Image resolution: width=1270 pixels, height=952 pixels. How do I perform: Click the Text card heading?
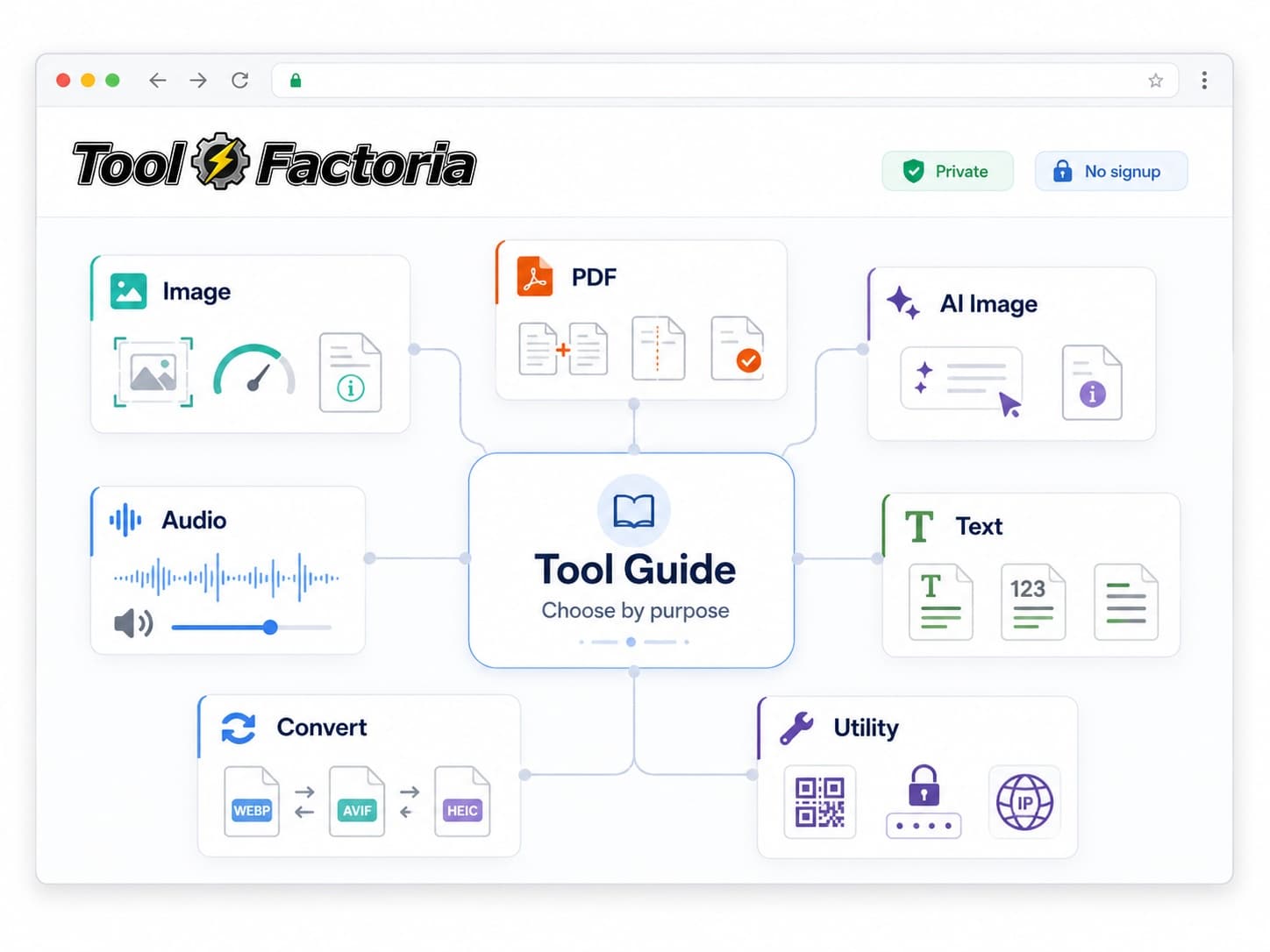979,527
